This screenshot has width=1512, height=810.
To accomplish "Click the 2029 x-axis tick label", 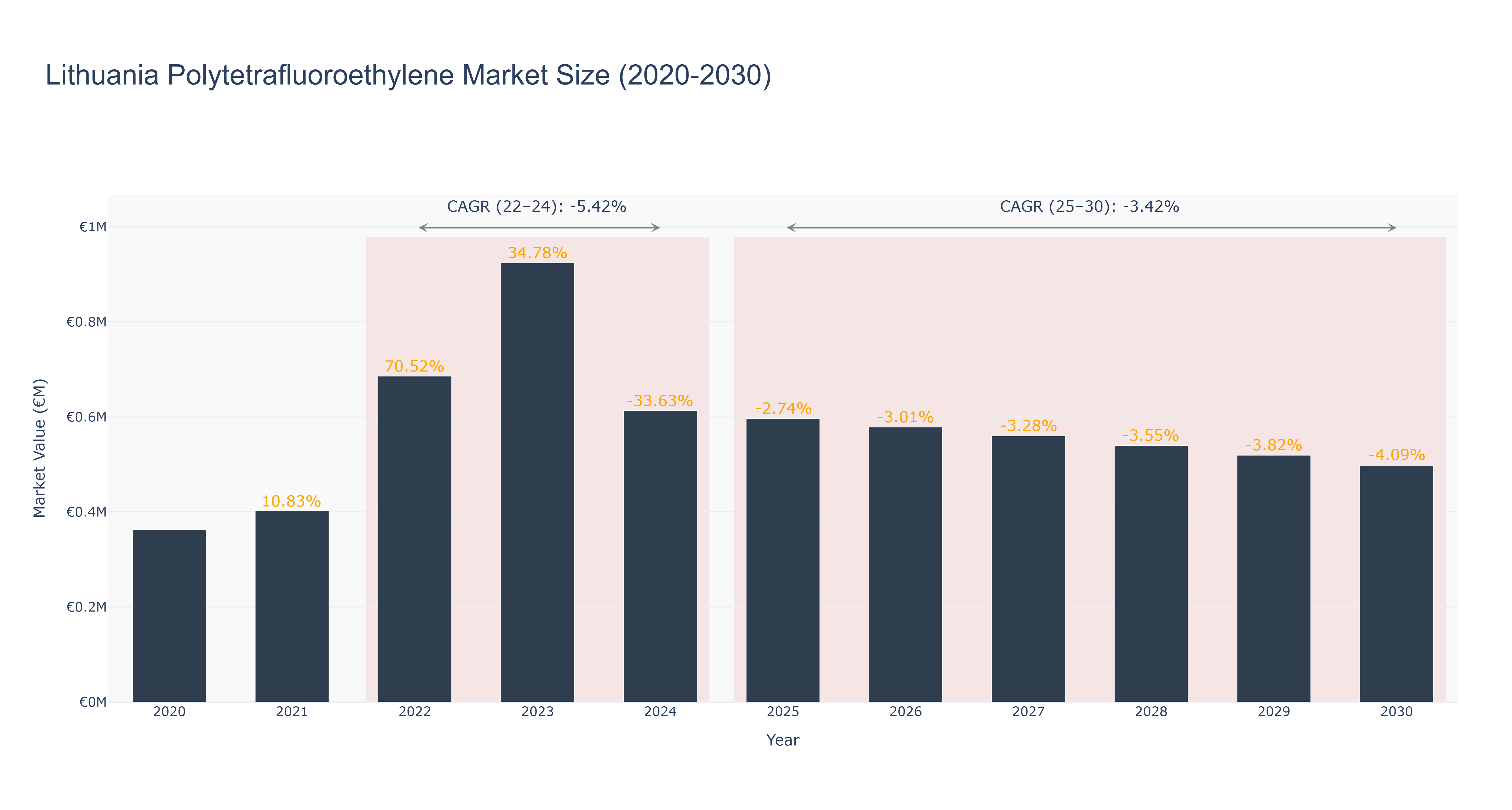I will pyautogui.click(x=1273, y=712).
